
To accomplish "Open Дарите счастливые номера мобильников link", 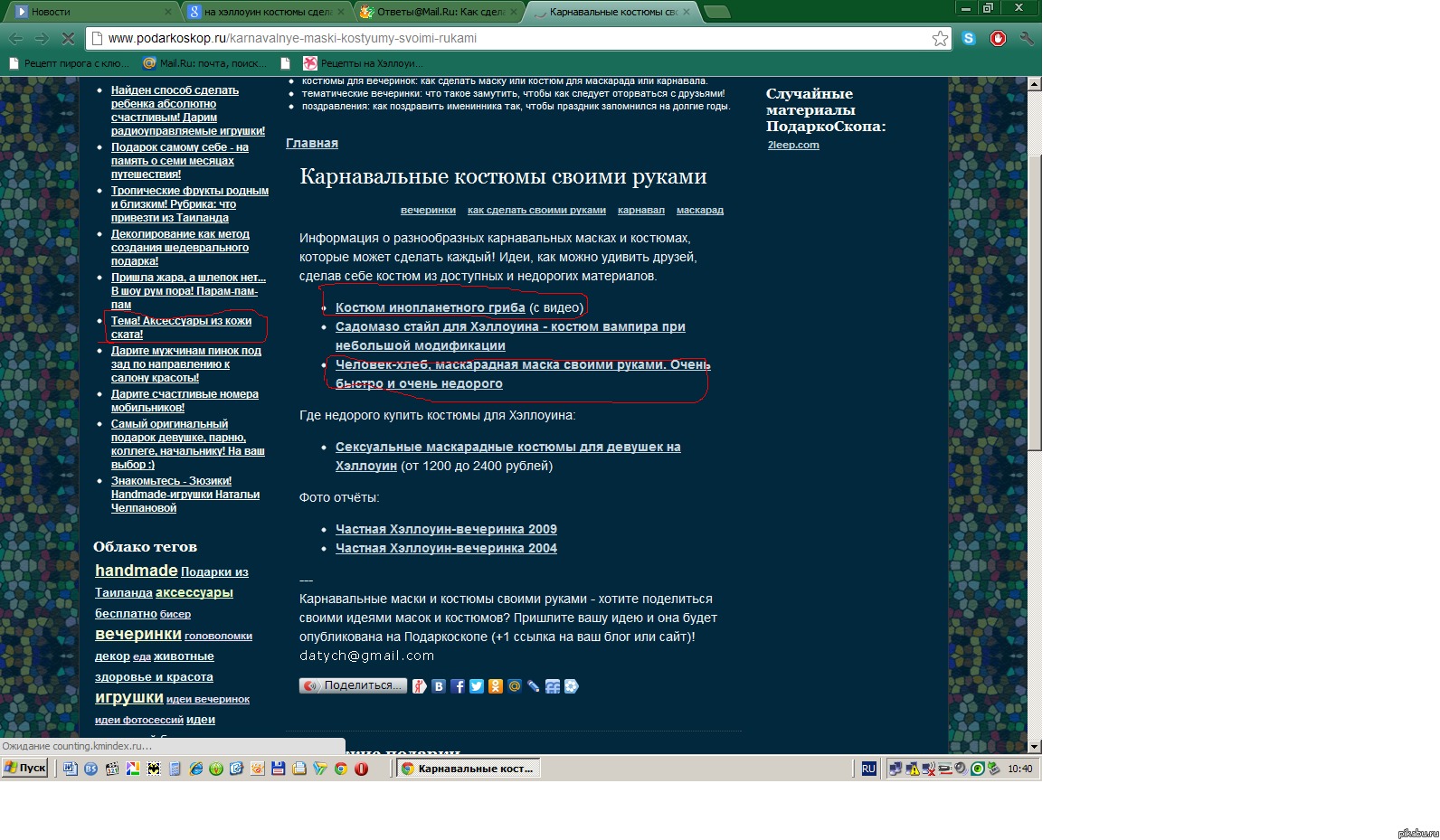I will 185,401.
